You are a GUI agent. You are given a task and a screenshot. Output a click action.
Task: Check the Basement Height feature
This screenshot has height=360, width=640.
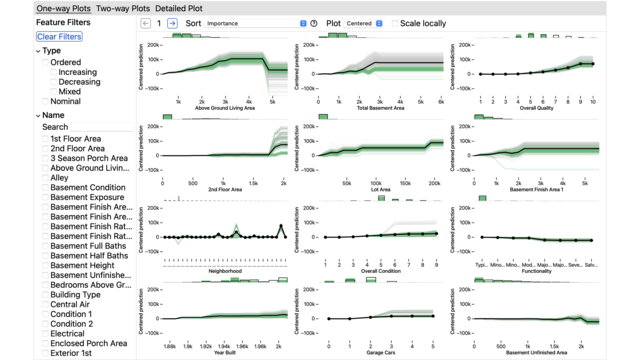45,266
